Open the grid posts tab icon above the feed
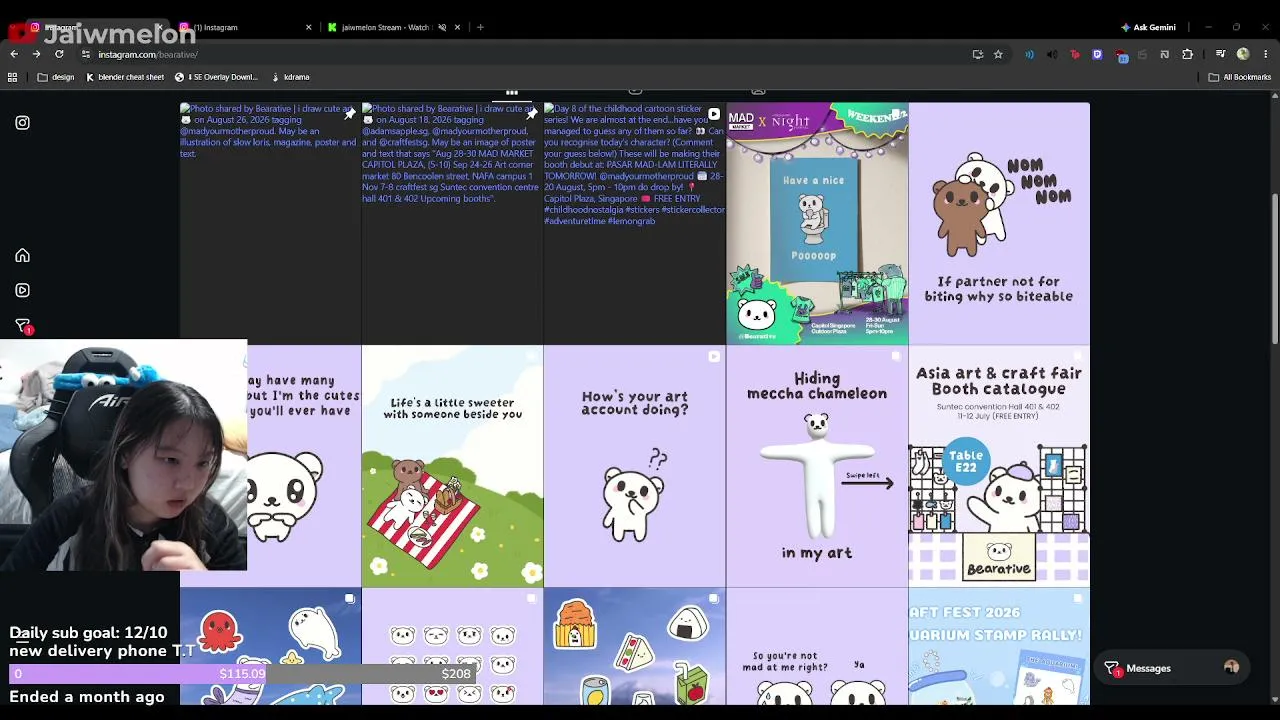This screenshot has width=1280, height=720. (511, 93)
